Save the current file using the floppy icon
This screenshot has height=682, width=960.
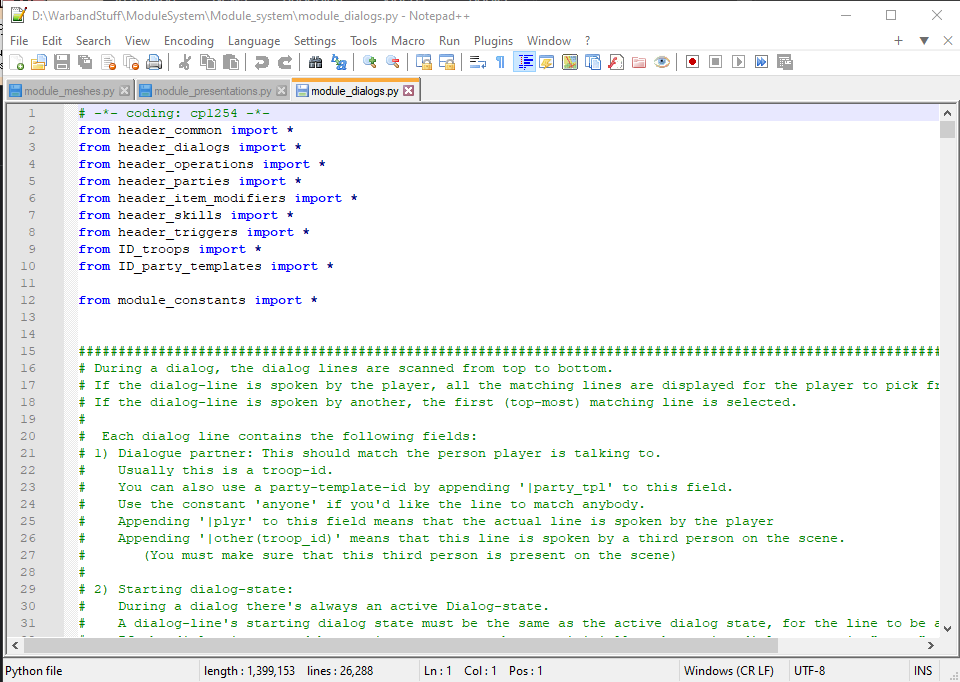point(62,62)
